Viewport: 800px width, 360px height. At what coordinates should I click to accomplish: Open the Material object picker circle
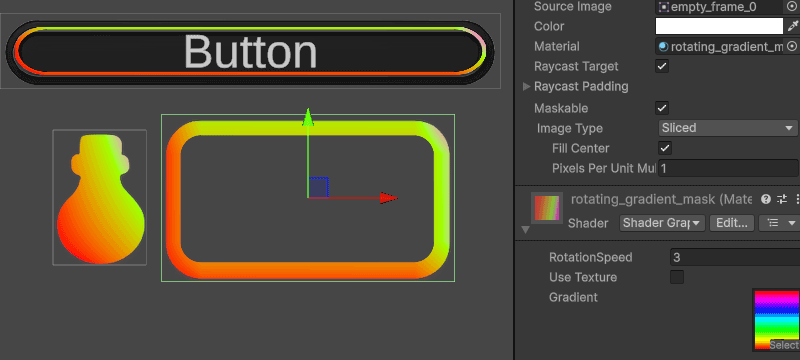[x=792, y=46]
